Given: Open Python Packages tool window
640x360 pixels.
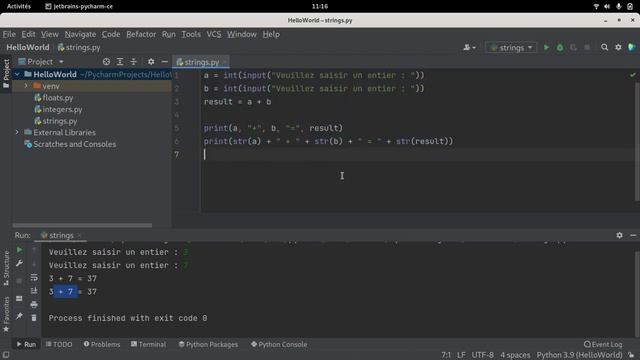Looking at the screenshot, I should coord(208,344).
